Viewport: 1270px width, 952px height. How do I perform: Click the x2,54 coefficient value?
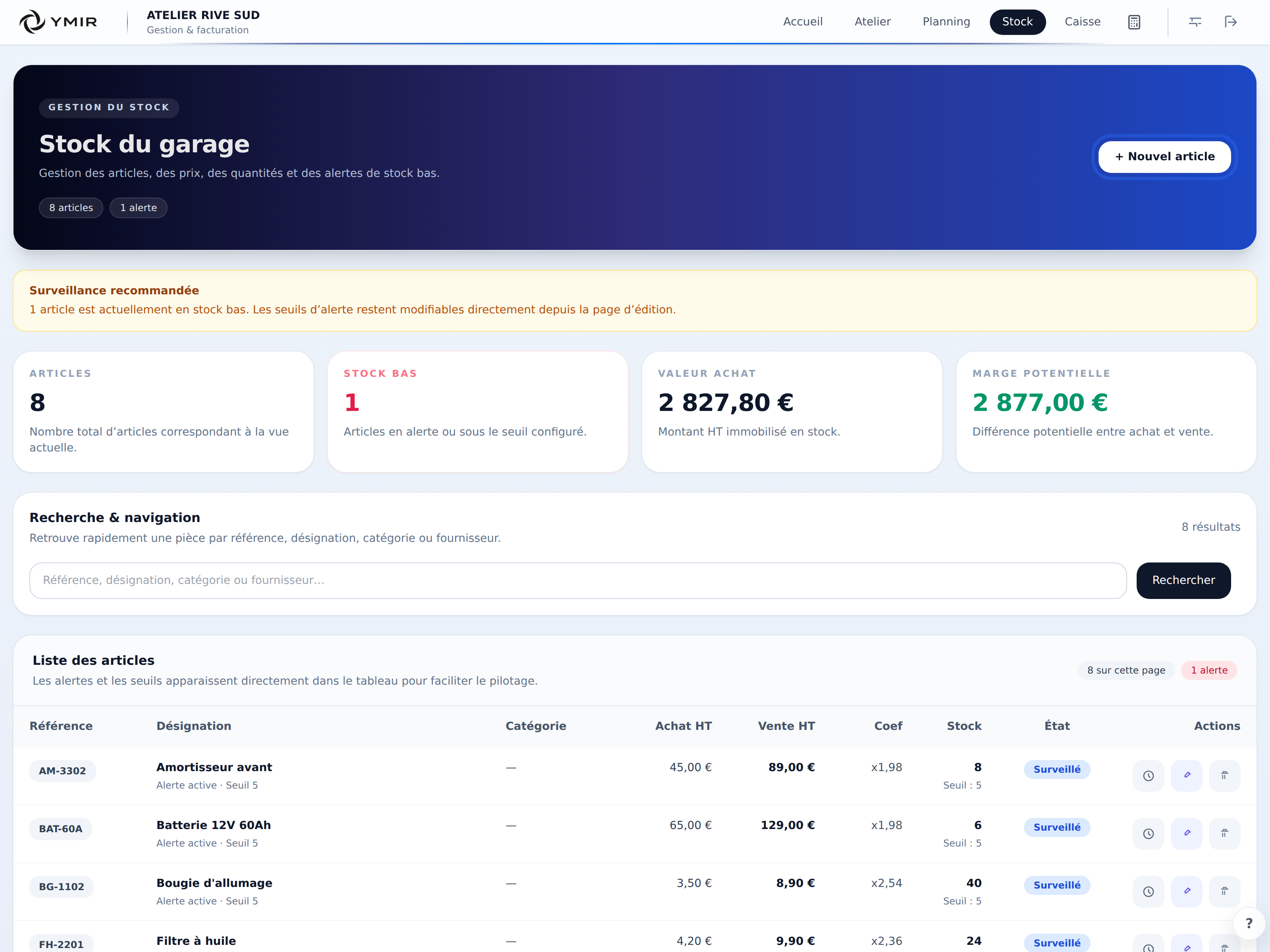(887, 883)
